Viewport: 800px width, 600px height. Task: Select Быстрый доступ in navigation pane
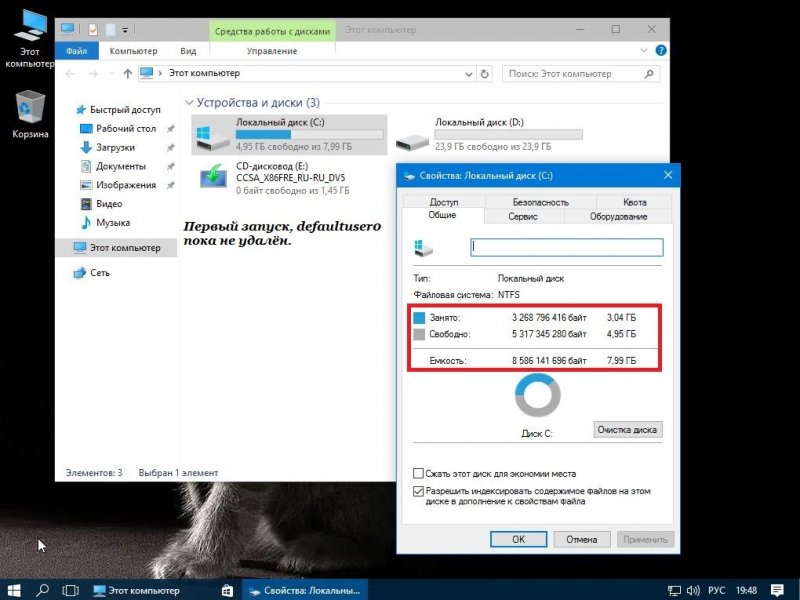[125, 110]
